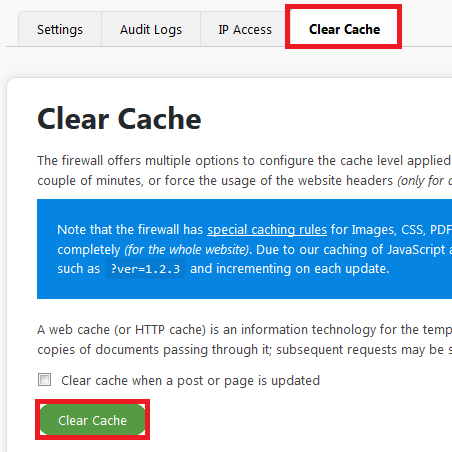
Task: Click the "Note that the firewall has" text
Action: pos(130,230)
